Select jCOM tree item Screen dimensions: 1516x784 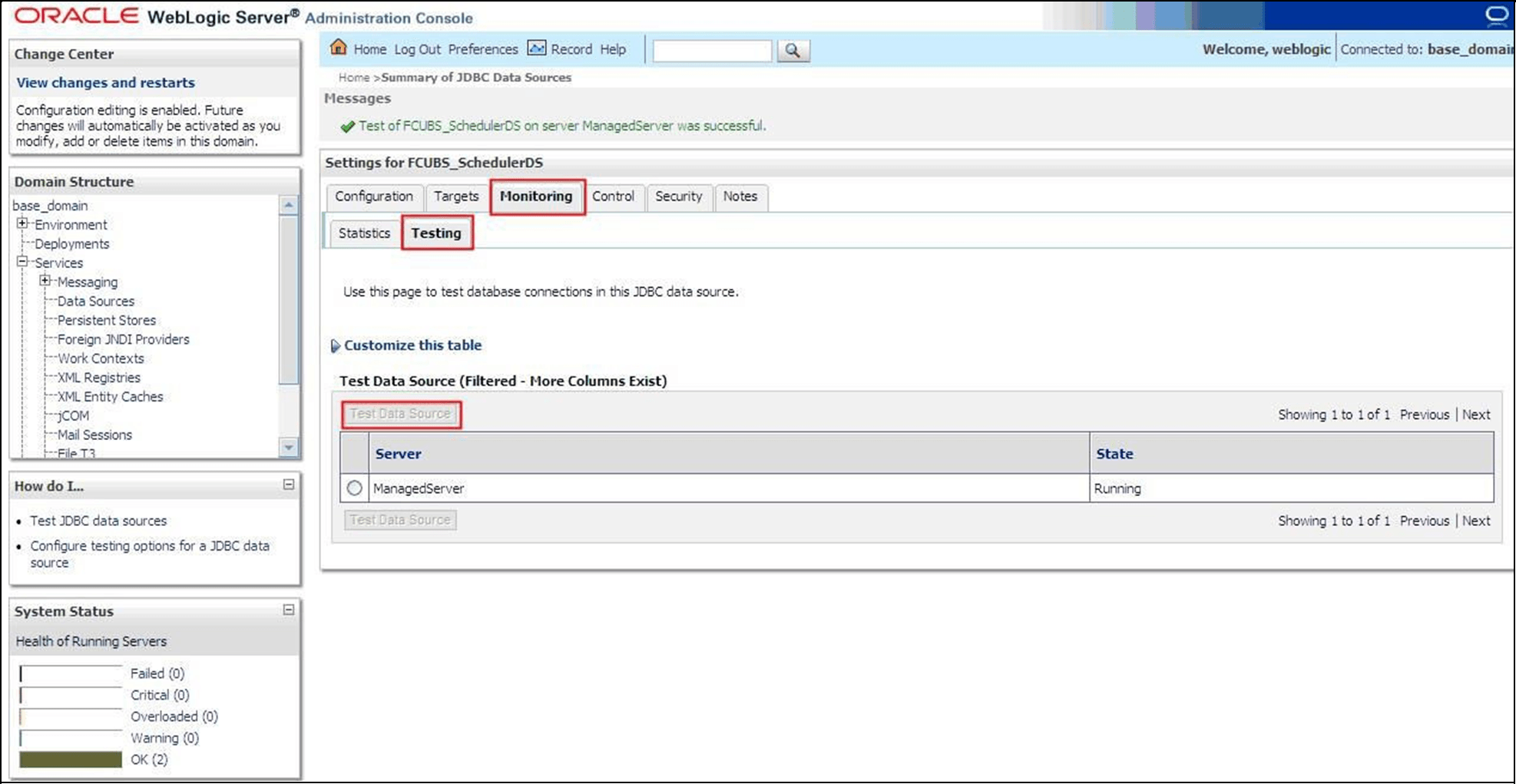click(x=73, y=416)
